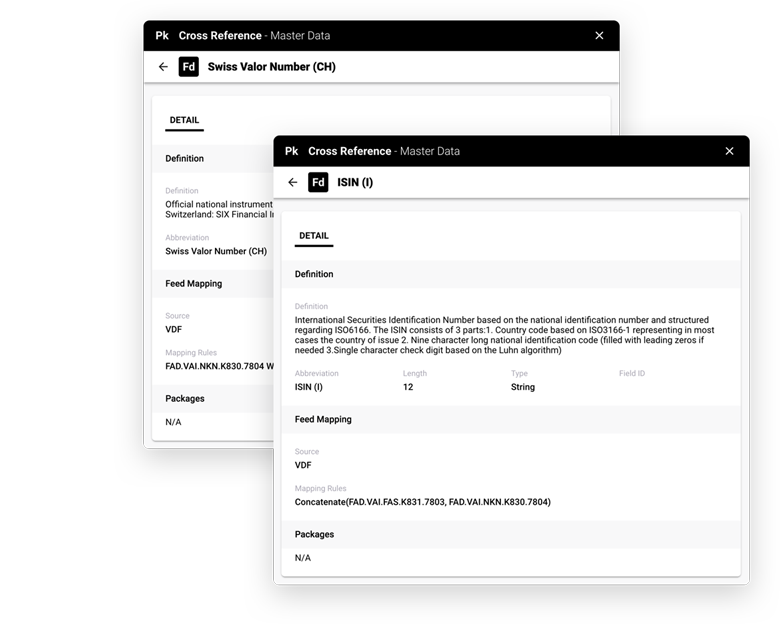Select the DETAIL tab in the ISIN window
This screenshot has height=624, width=780.
click(x=314, y=236)
